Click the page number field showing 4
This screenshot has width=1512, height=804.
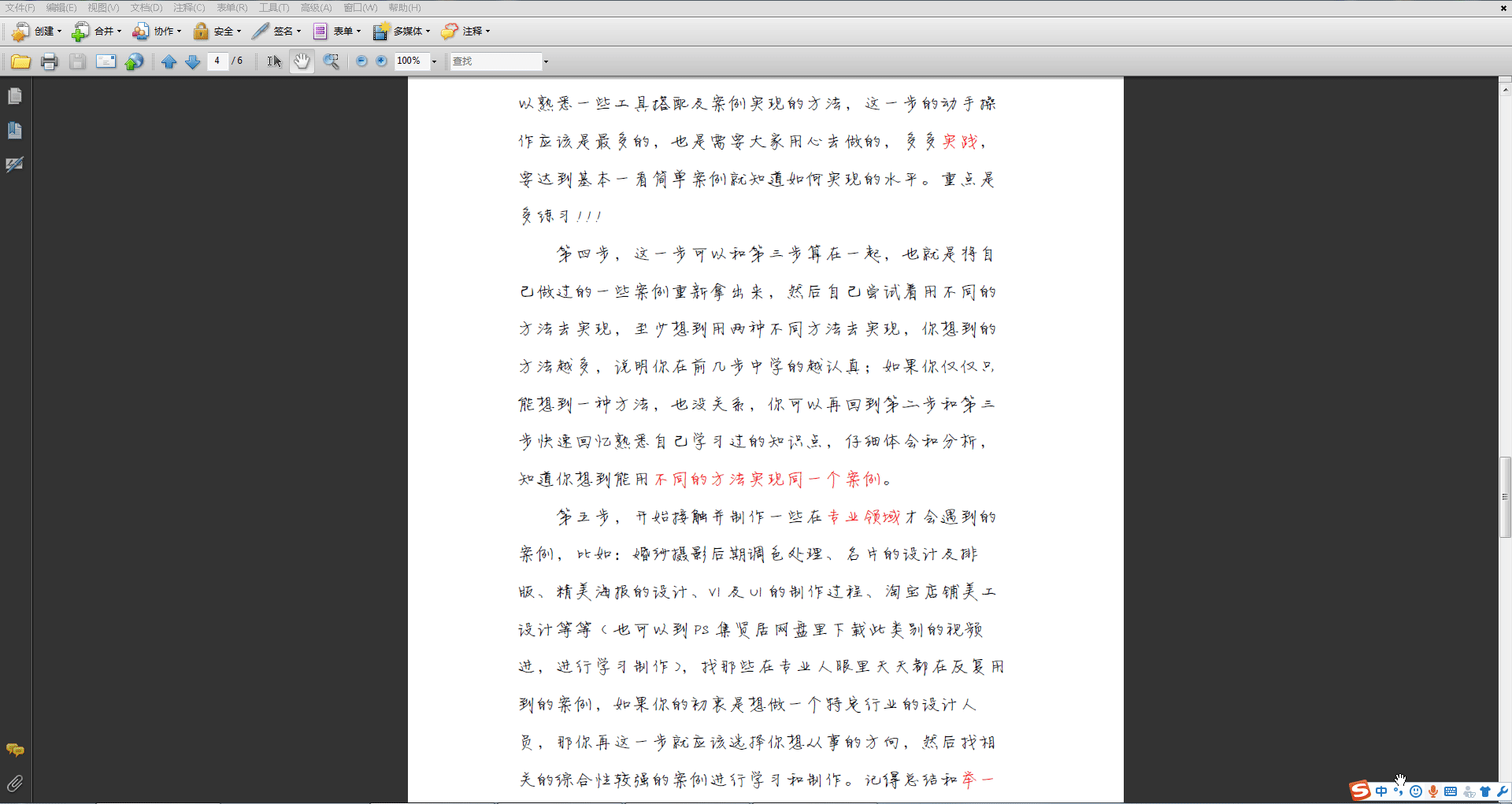(x=217, y=61)
